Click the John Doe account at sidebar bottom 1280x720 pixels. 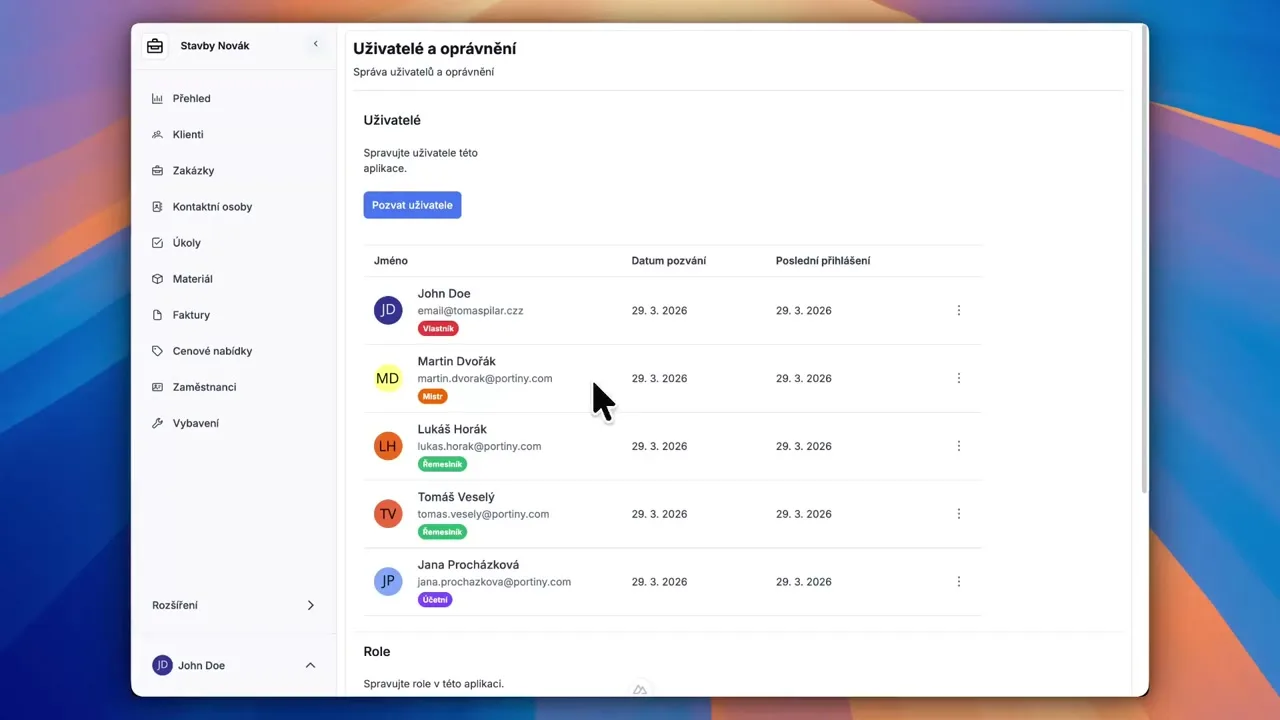click(200, 664)
